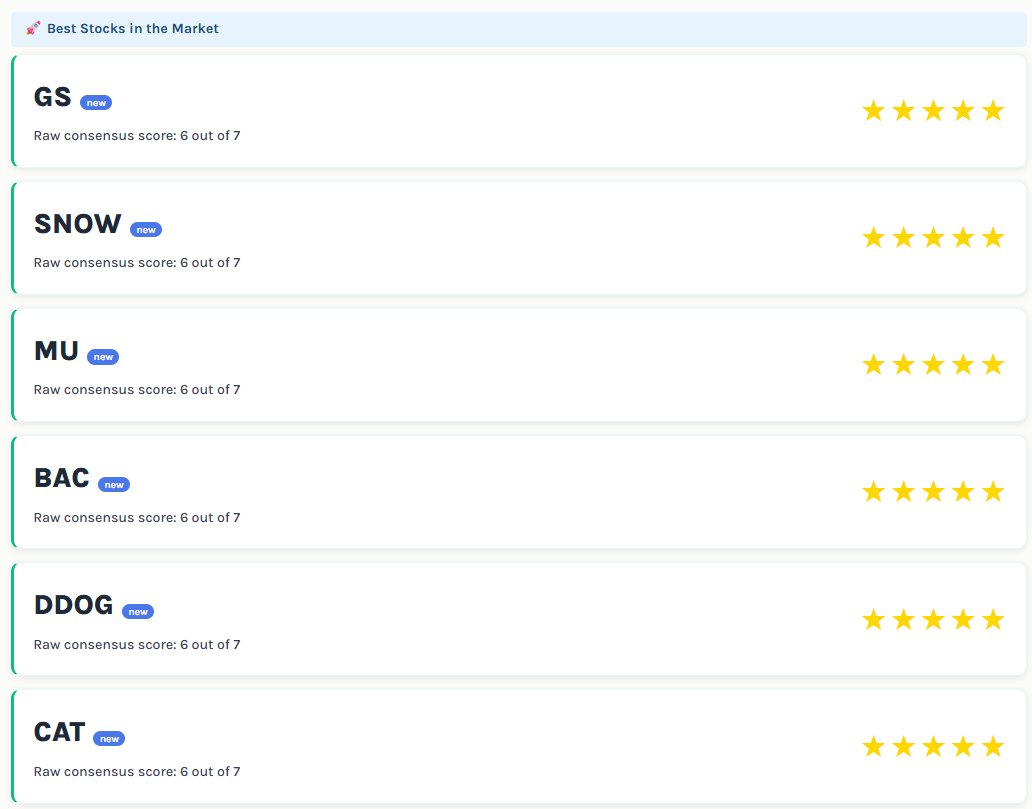Open the CAT stock ticker
Image resolution: width=1032 pixels, height=809 pixels.
point(60,732)
